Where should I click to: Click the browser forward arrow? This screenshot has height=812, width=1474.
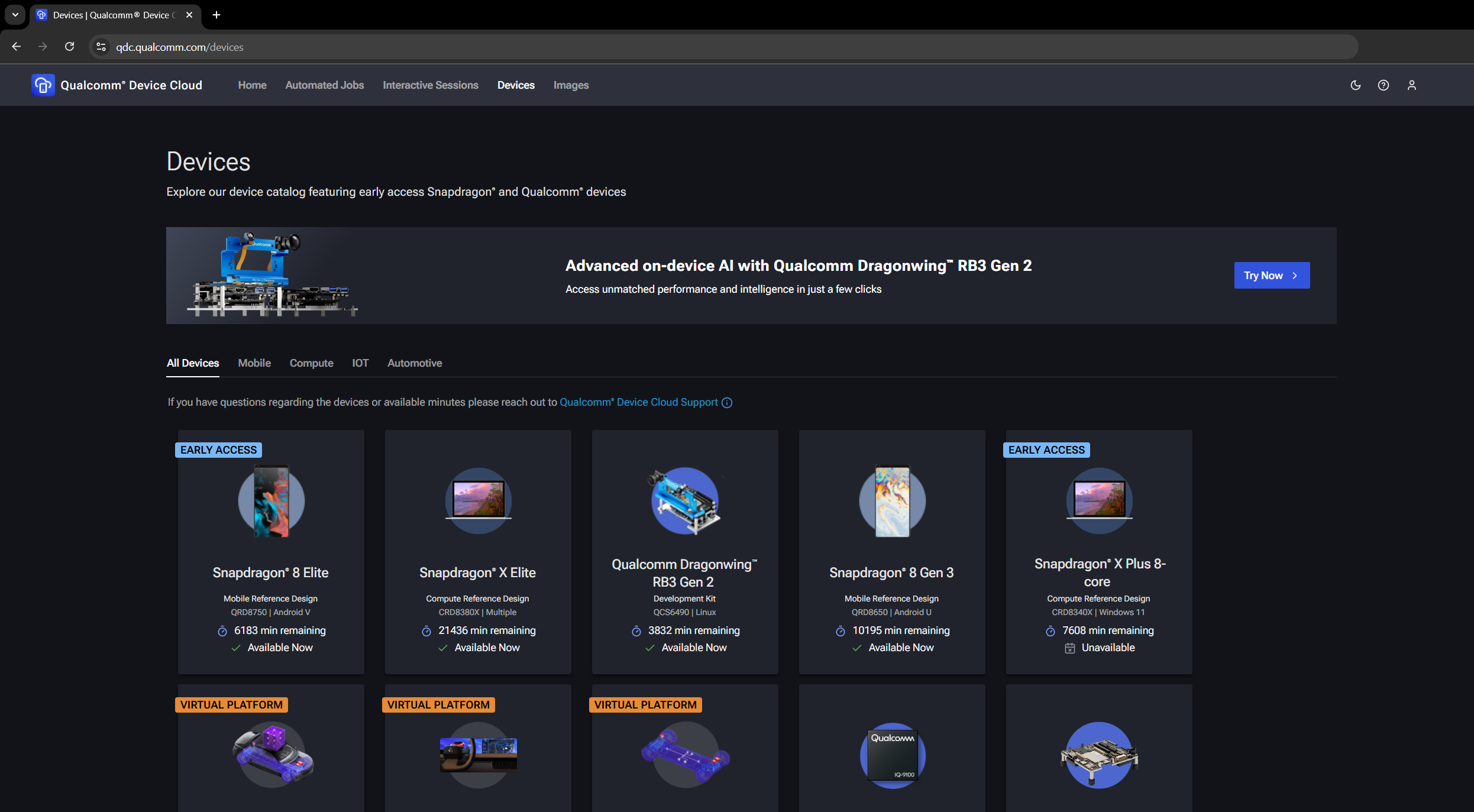coord(43,47)
